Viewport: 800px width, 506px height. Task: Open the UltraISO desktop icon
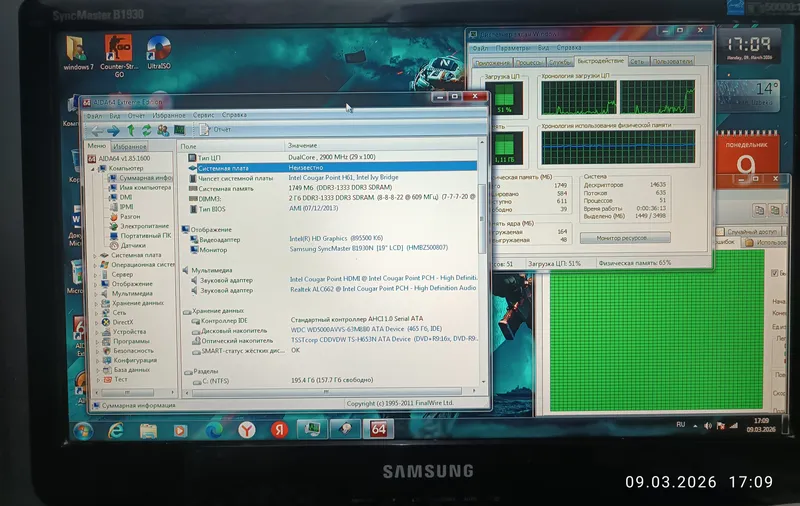point(159,52)
